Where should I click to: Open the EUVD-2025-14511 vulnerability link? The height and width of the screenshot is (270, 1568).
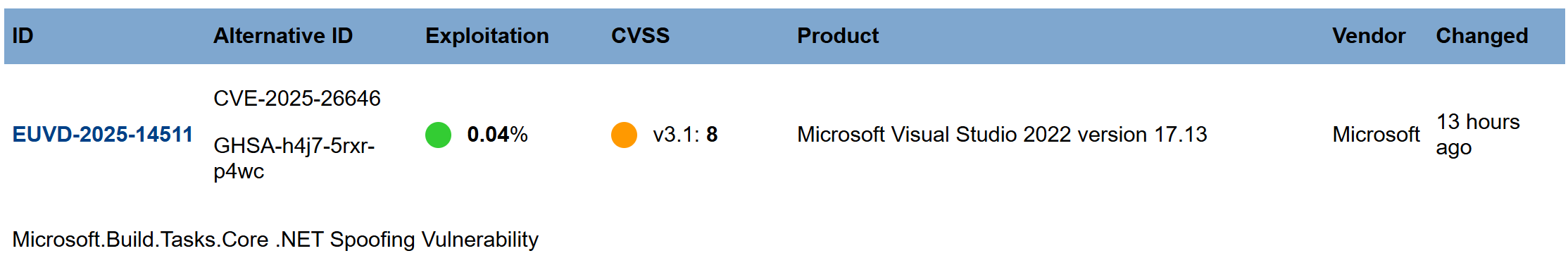(103, 135)
